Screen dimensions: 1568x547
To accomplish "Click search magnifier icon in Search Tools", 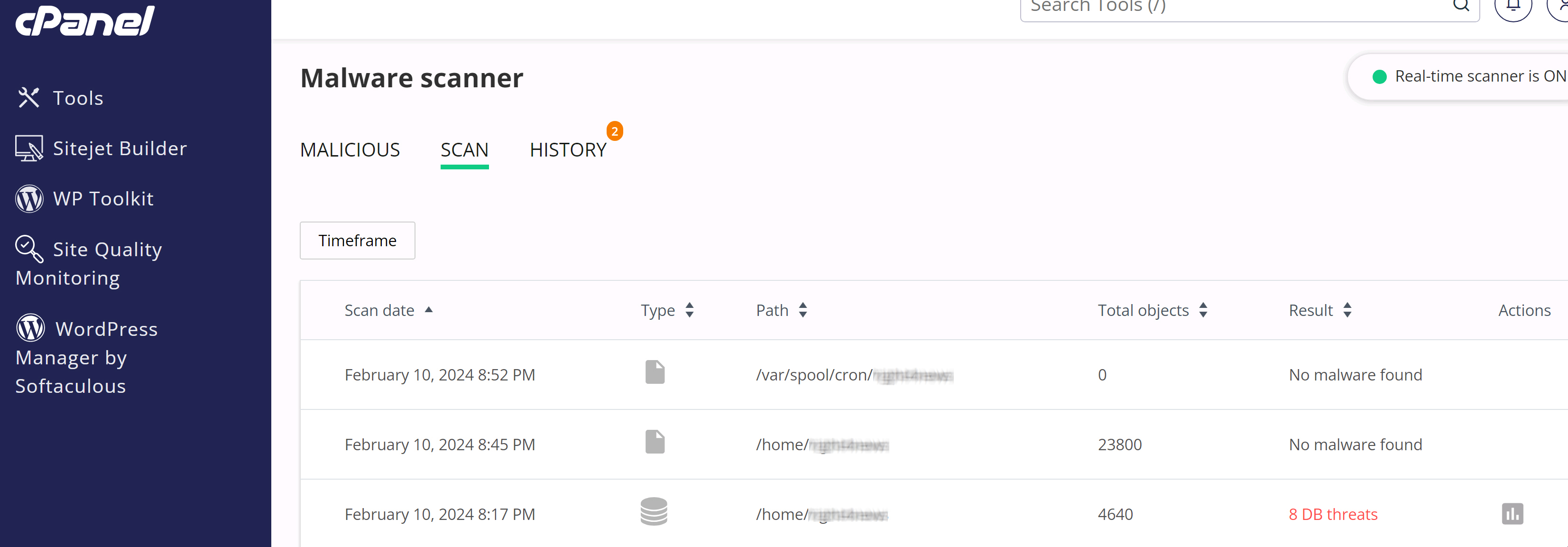I will (1461, 6).
